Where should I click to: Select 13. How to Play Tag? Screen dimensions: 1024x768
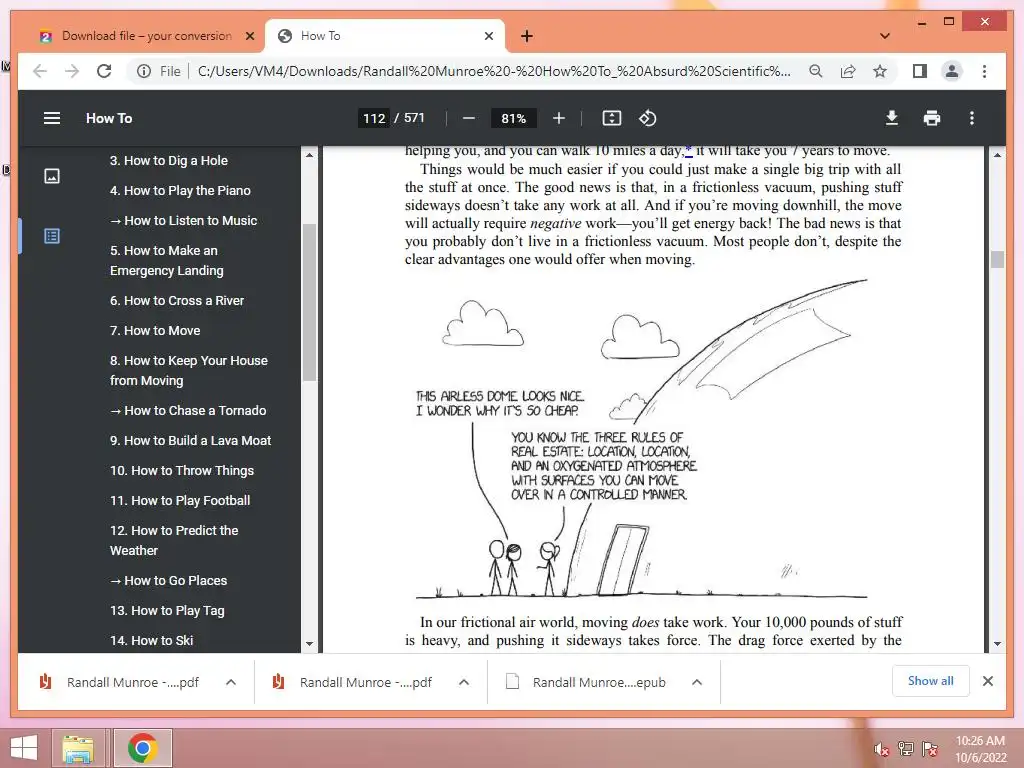[x=167, y=611]
